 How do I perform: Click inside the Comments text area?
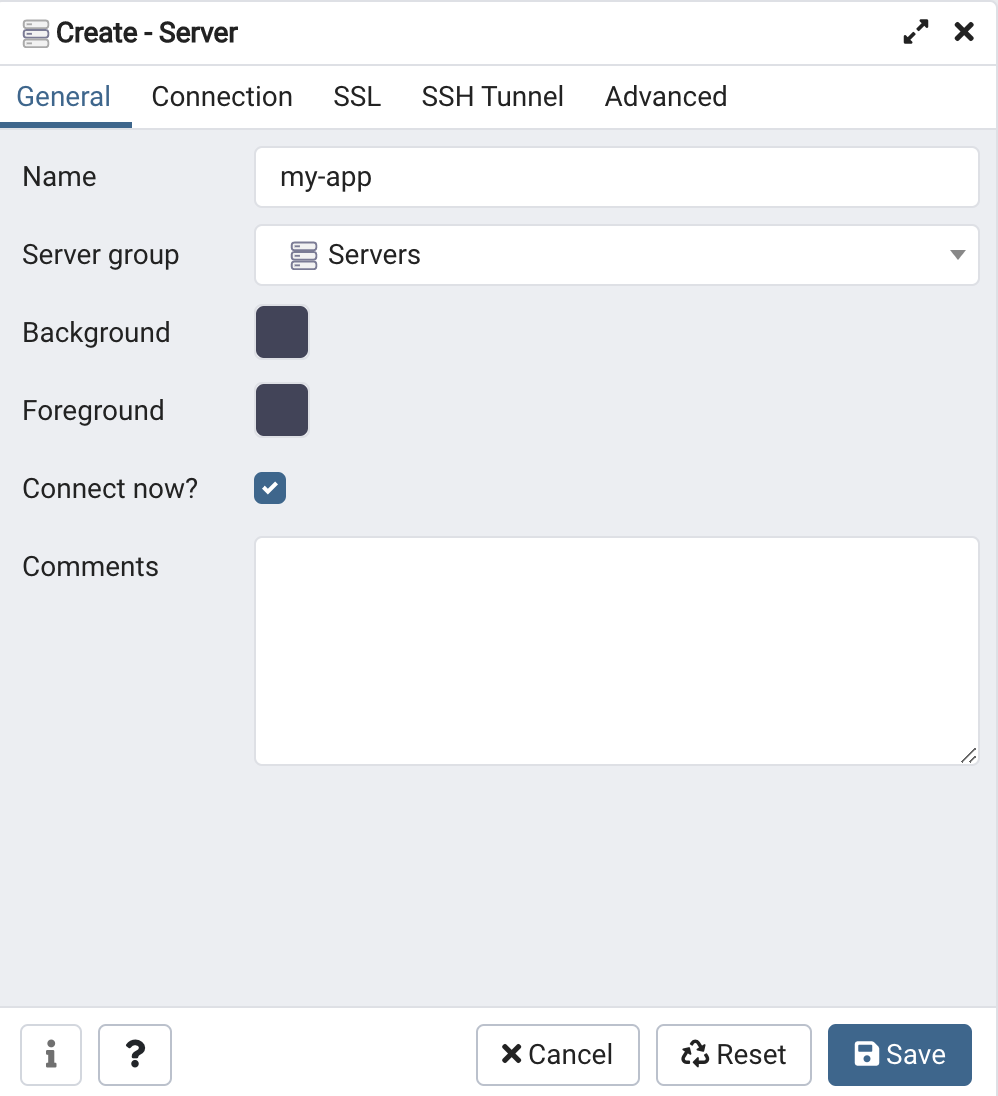point(616,651)
